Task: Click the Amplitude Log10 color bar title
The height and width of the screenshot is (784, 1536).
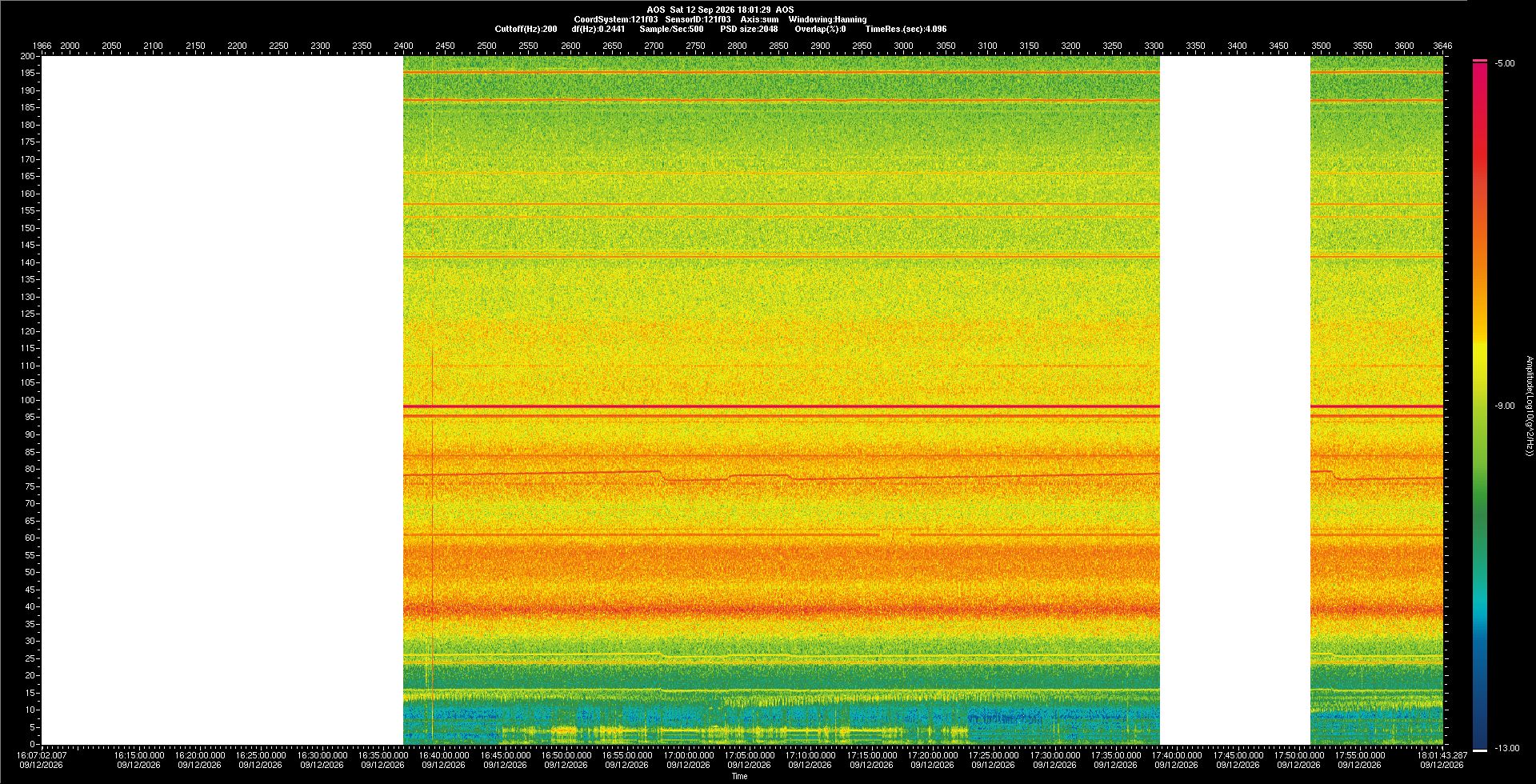Action: point(1529,406)
